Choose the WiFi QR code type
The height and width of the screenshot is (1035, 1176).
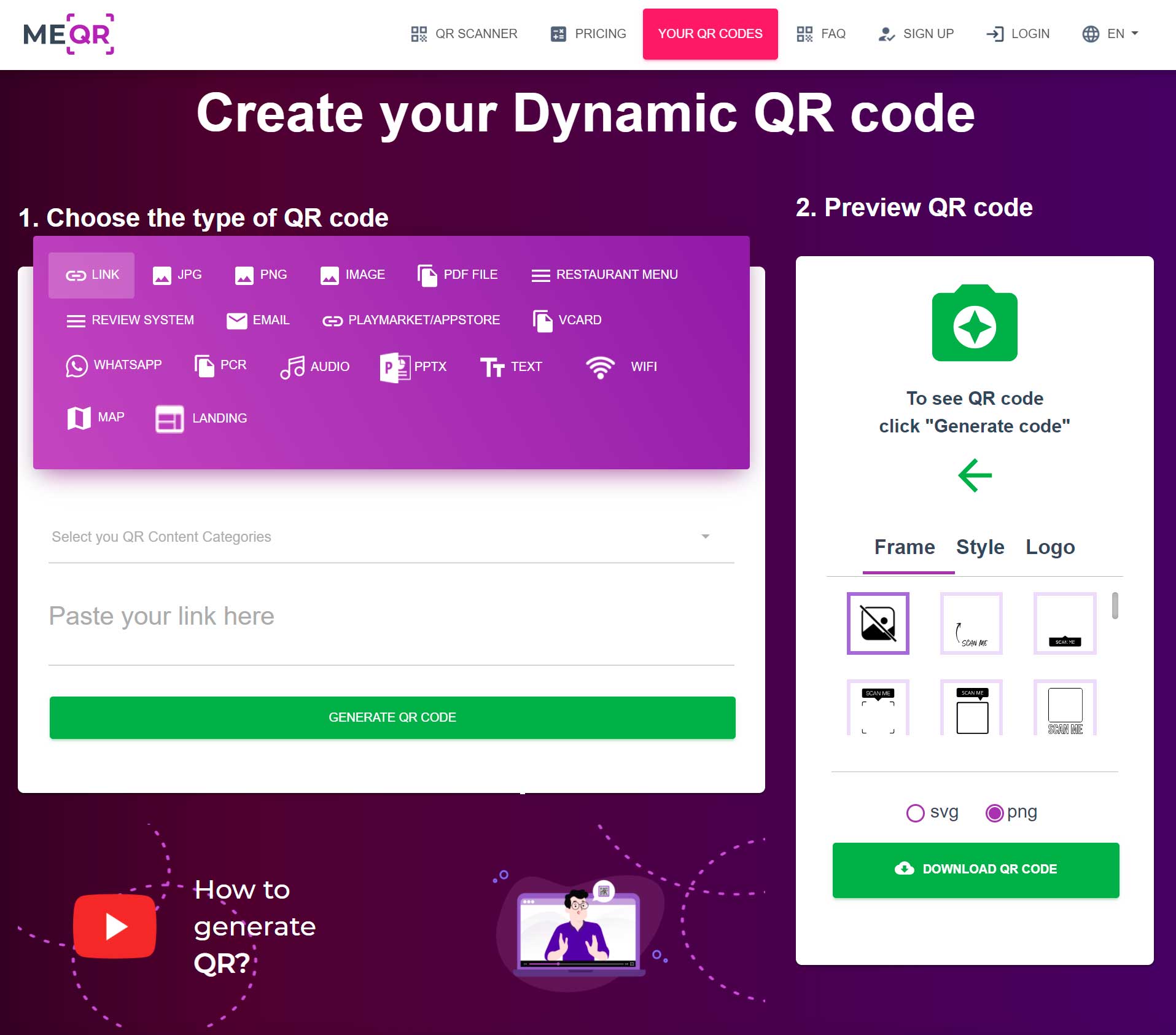621,367
